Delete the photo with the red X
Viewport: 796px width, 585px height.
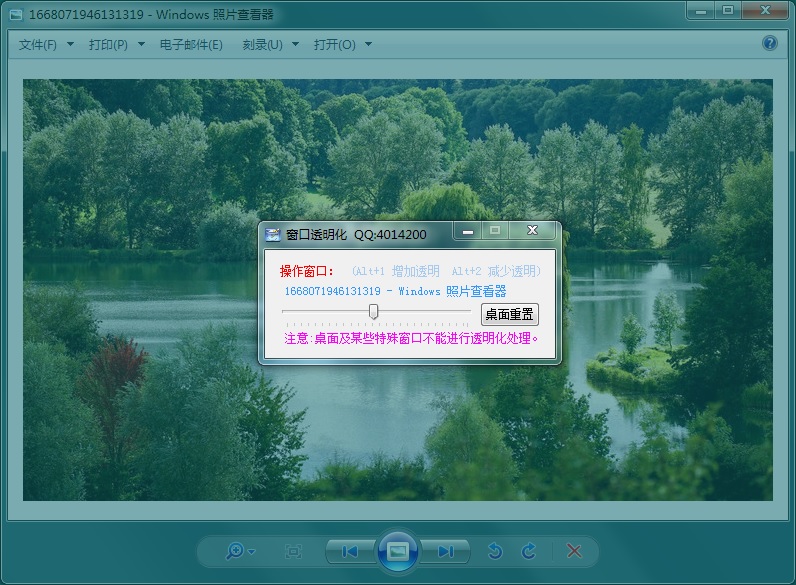(574, 551)
